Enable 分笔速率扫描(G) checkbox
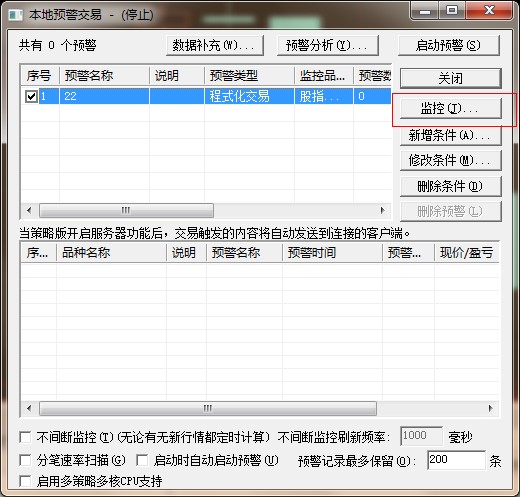This screenshot has width=520, height=497. 25,460
